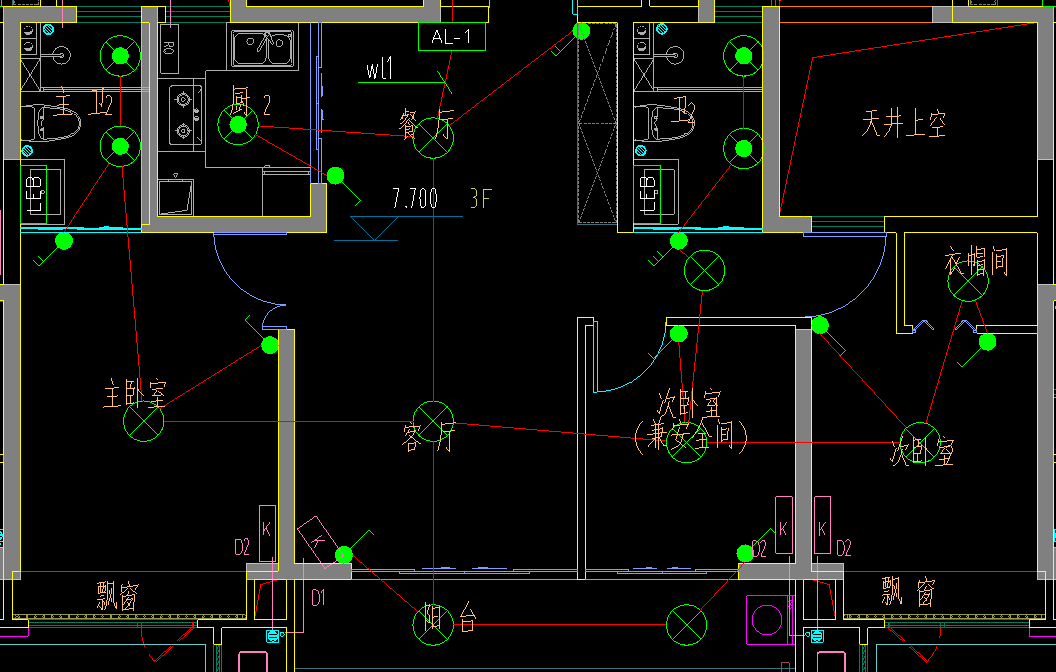This screenshot has width=1056, height=672.
Task: Select the switch below right bathroom LEB
Action: pyautogui.click(x=679, y=240)
